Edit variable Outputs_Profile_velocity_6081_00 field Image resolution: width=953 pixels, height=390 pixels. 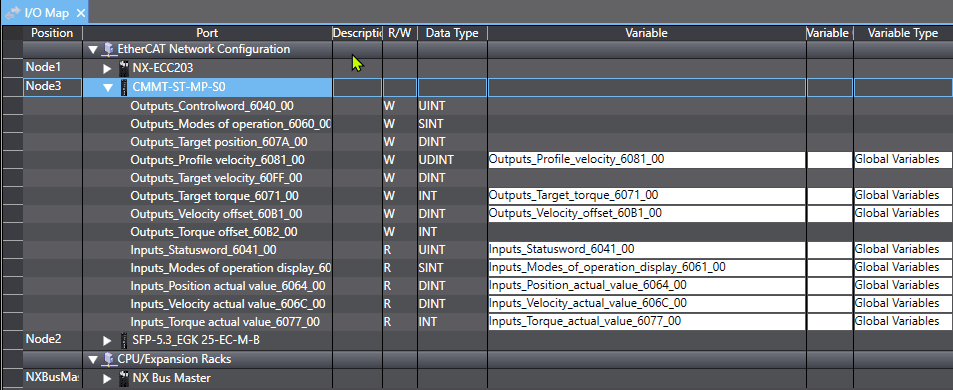(647, 160)
